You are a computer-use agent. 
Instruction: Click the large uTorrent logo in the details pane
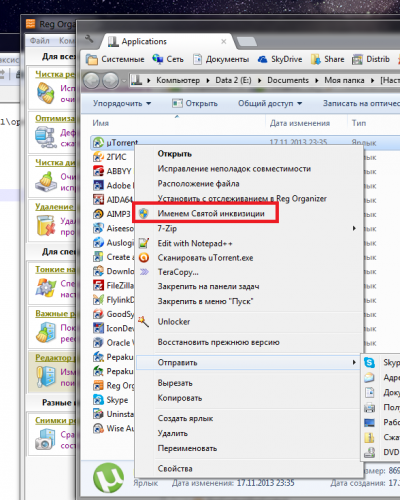click(108, 478)
